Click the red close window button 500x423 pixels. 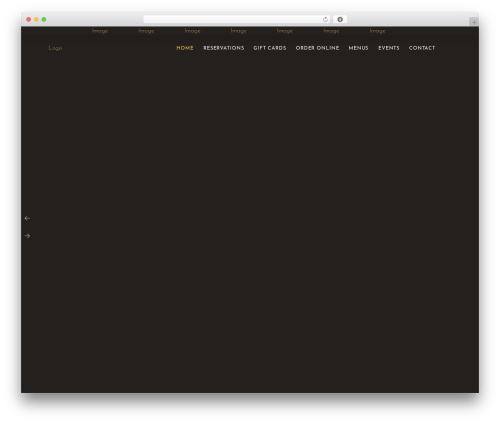tap(29, 19)
